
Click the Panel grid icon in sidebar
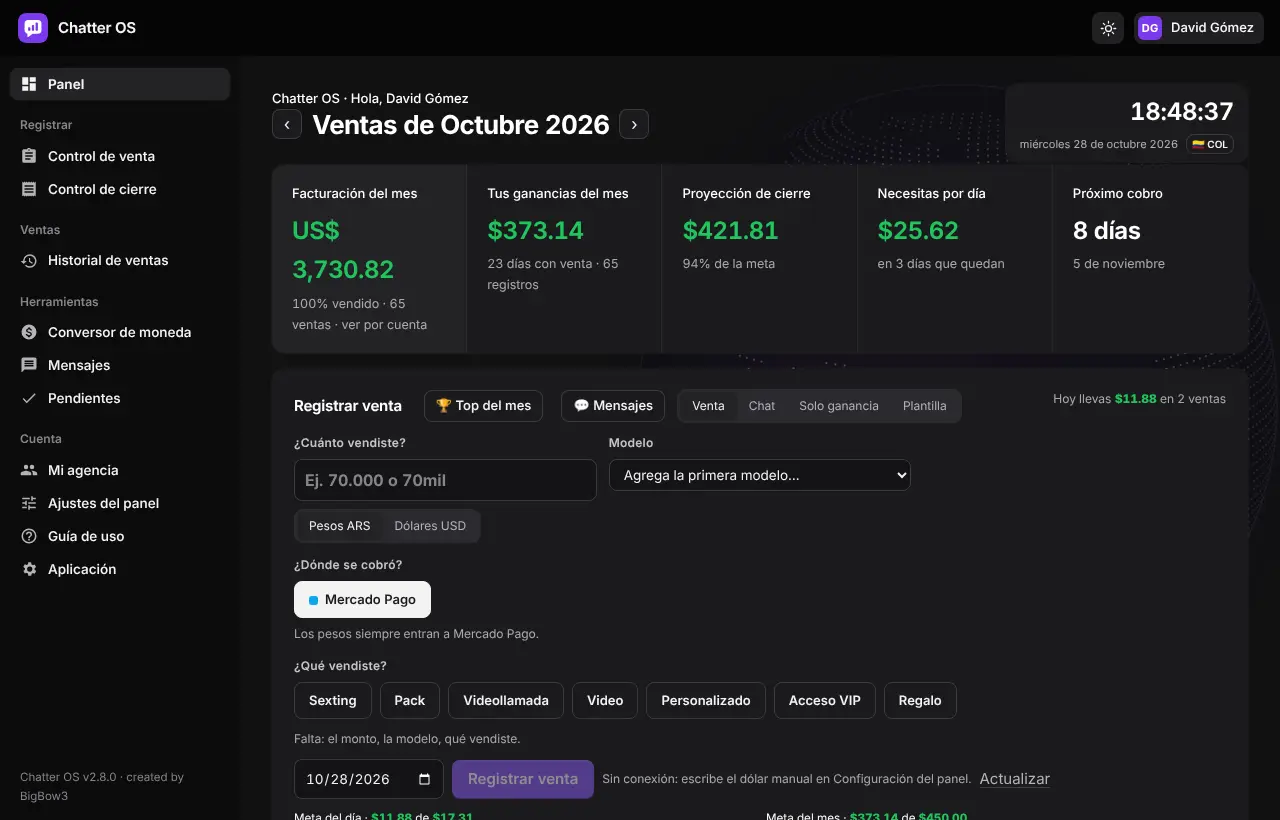point(29,84)
